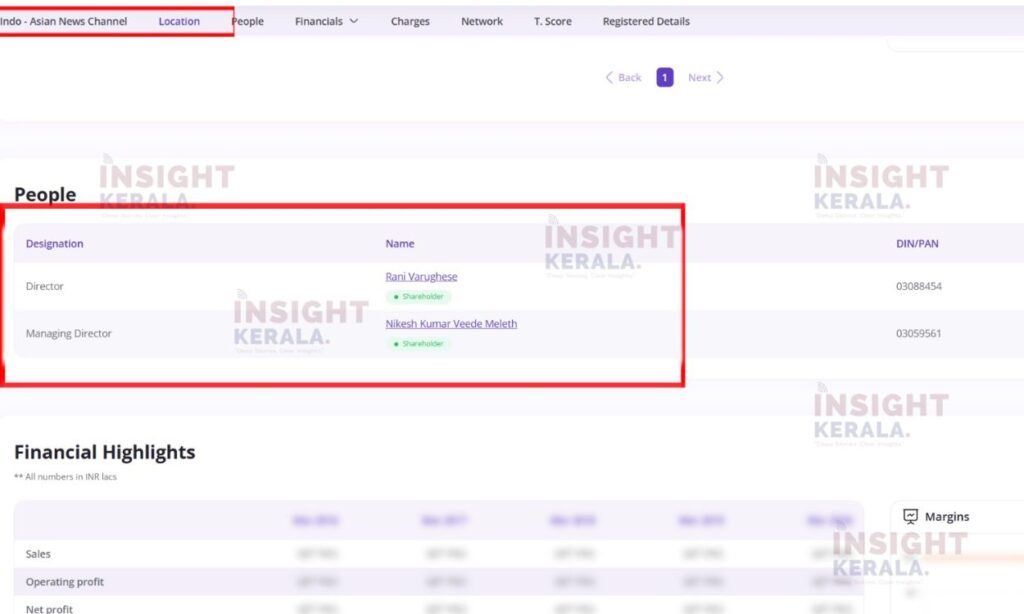The image size is (1024, 614).
Task: View the T. Score tab
Action: pos(552,21)
